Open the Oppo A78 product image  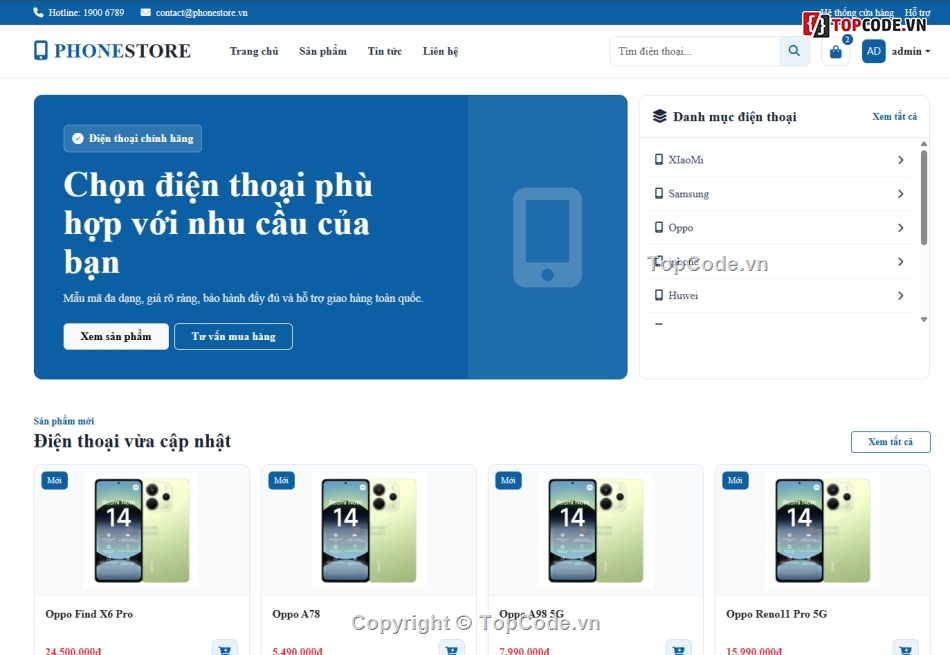pyautogui.click(x=368, y=530)
